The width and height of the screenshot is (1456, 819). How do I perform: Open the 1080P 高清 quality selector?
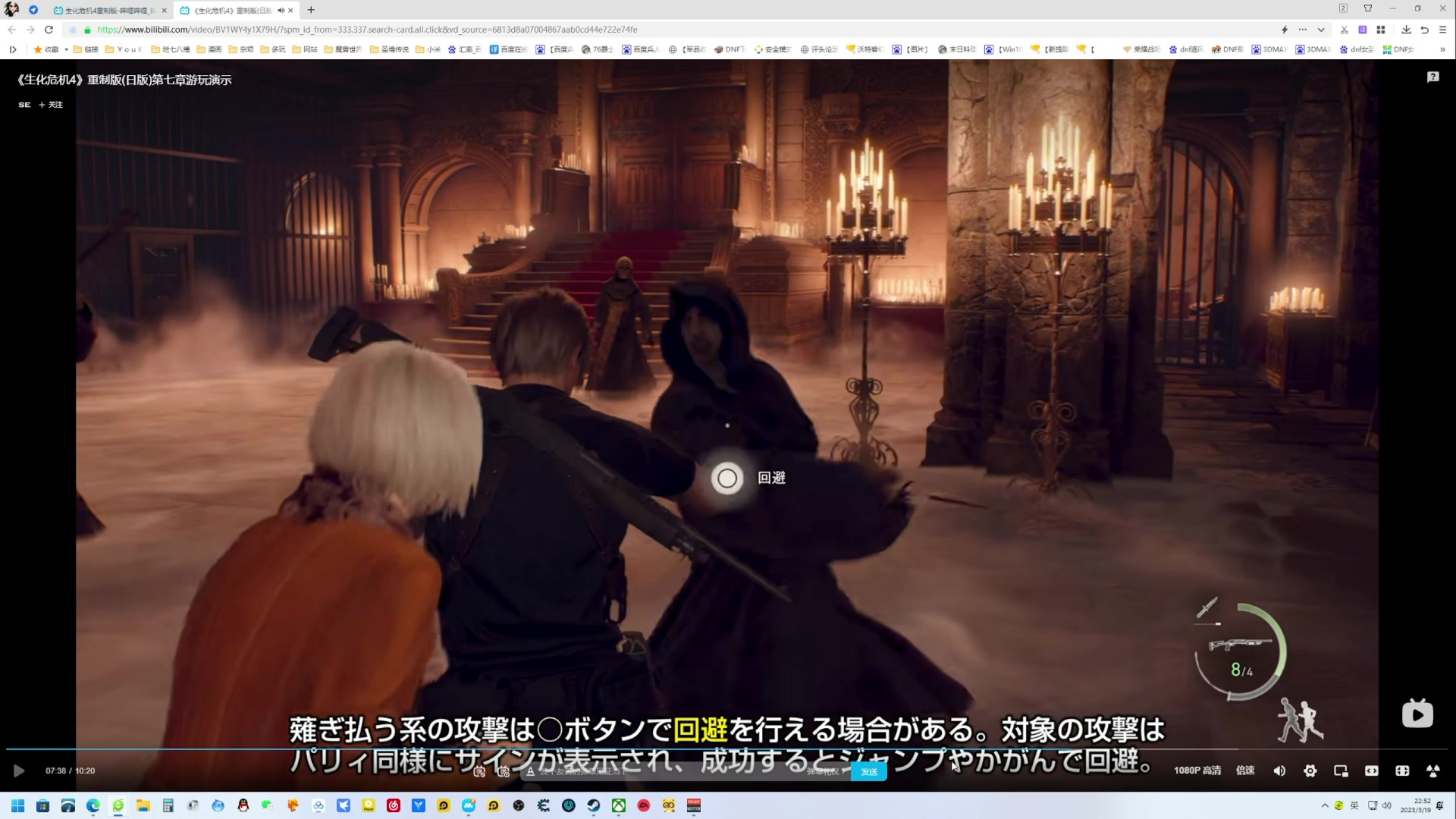pyautogui.click(x=1197, y=770)
